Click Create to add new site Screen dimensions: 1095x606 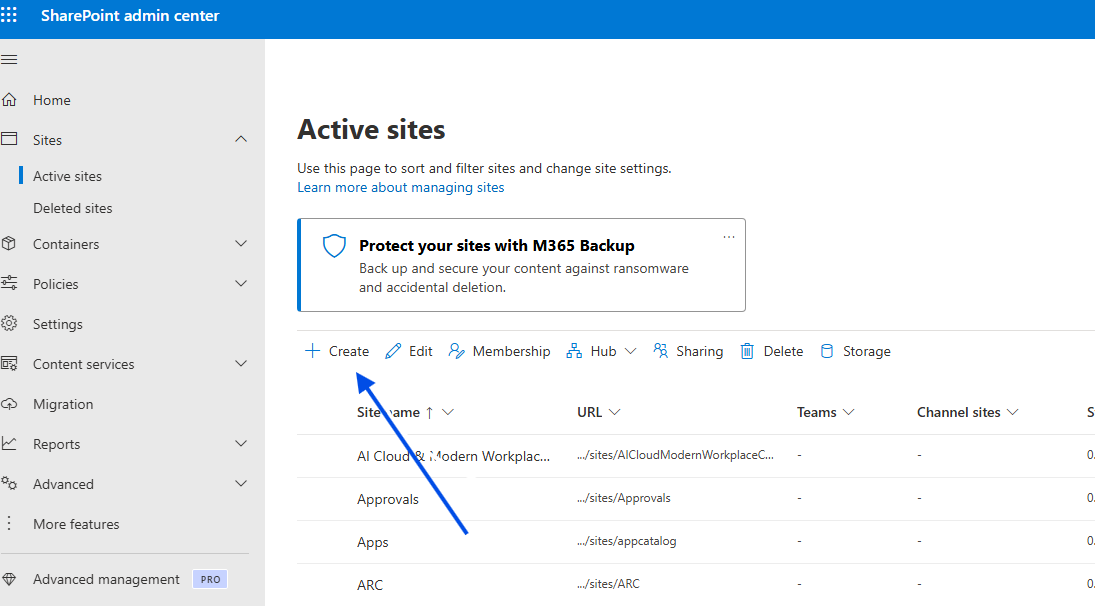(337, 351)
